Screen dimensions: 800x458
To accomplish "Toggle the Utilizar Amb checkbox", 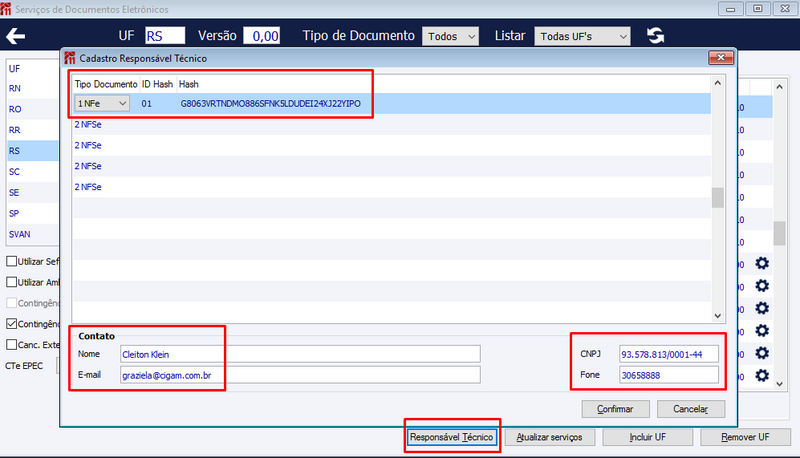I will (11, 282).
